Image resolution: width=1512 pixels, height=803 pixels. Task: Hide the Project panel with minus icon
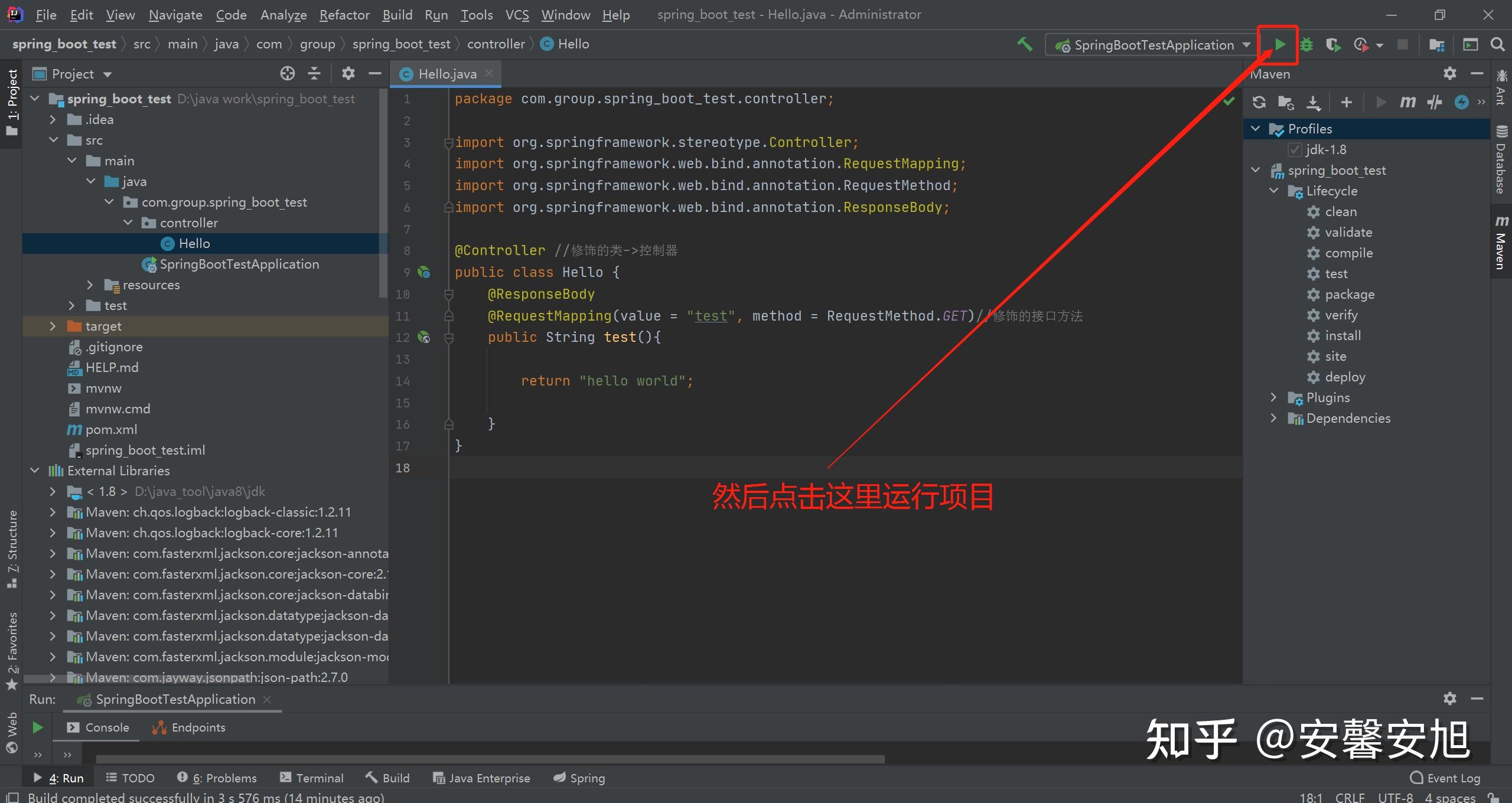click(375, 73)
